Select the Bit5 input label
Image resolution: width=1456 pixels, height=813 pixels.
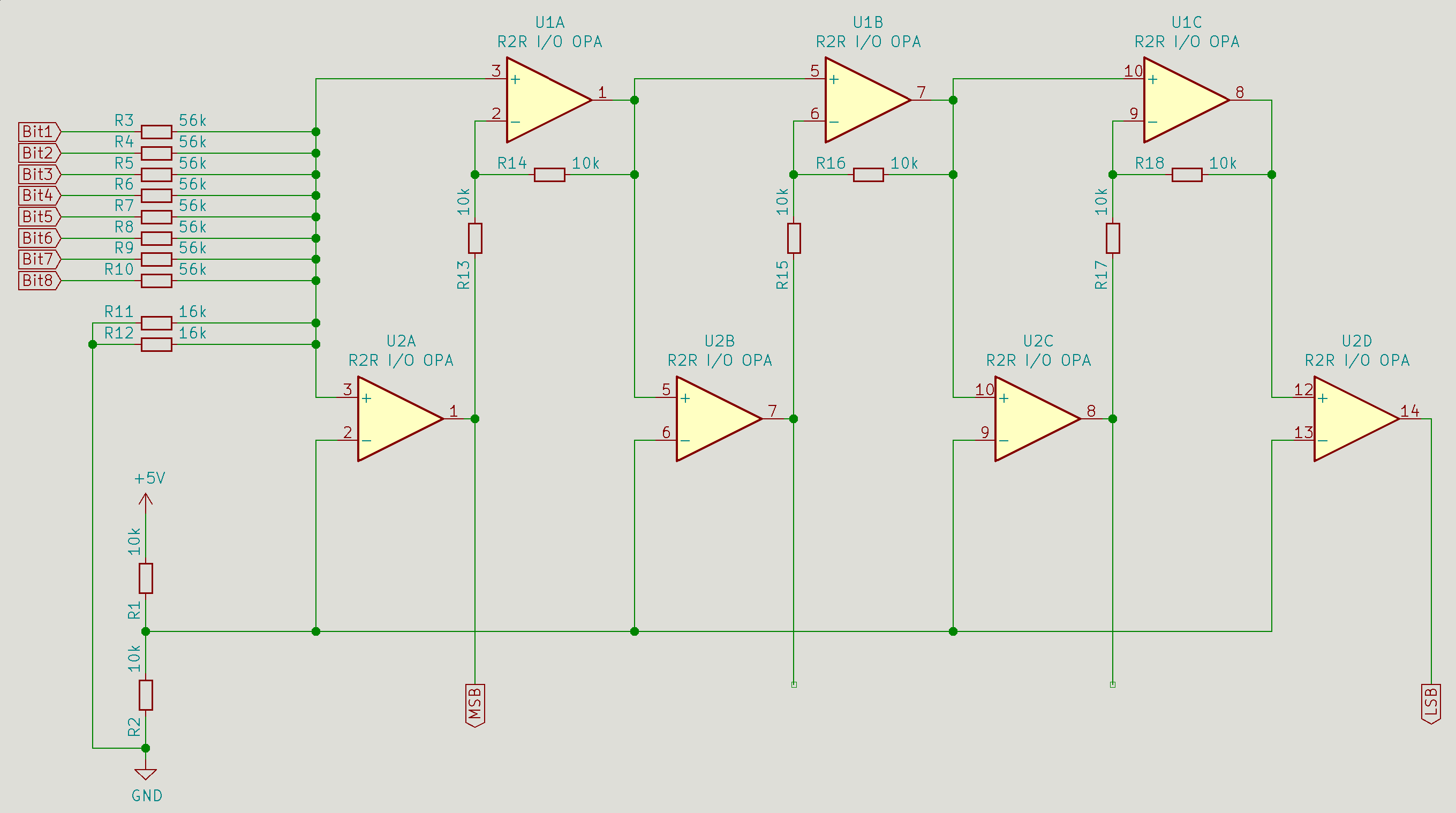pos(39,216)
